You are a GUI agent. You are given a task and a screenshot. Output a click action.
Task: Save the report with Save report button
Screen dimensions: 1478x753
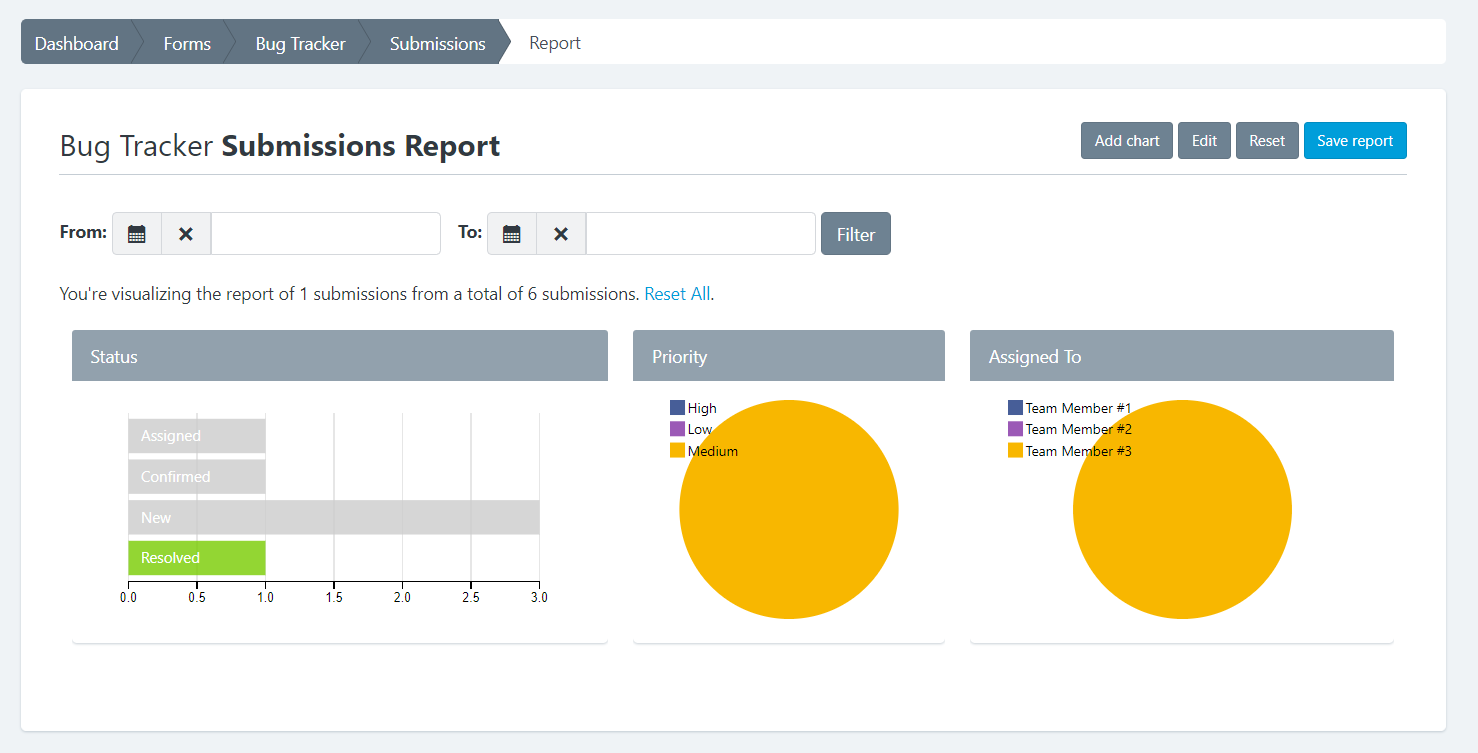tap(1354, 141)
